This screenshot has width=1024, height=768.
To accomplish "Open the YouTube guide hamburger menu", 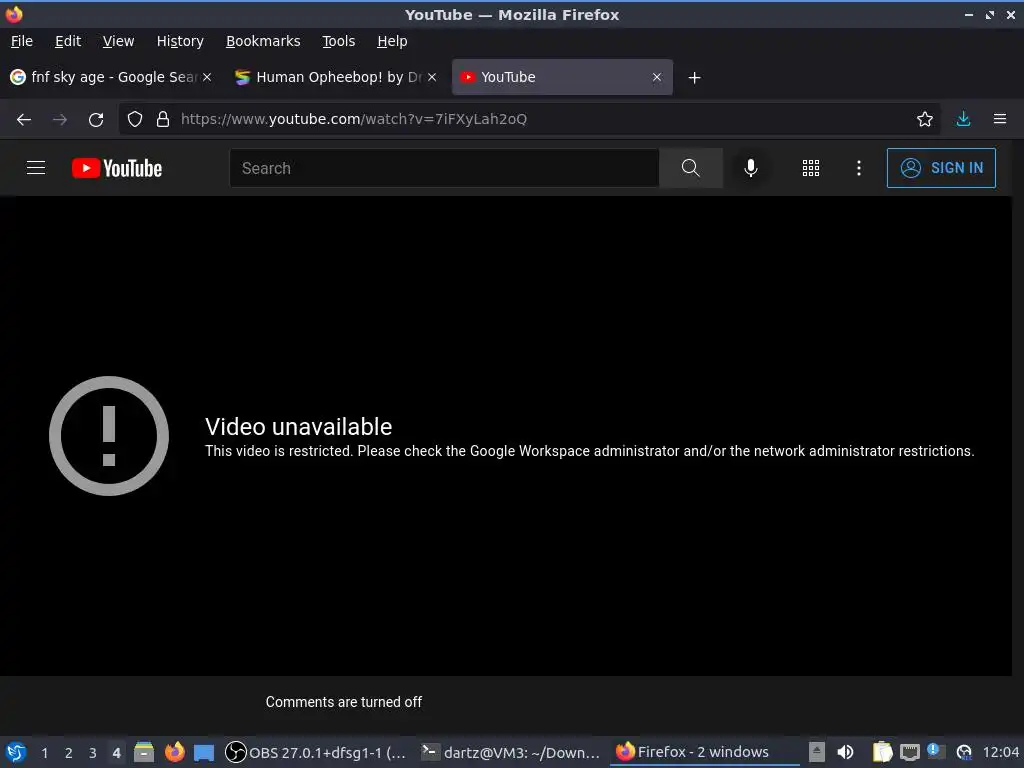I will click(x=36, y=168).
